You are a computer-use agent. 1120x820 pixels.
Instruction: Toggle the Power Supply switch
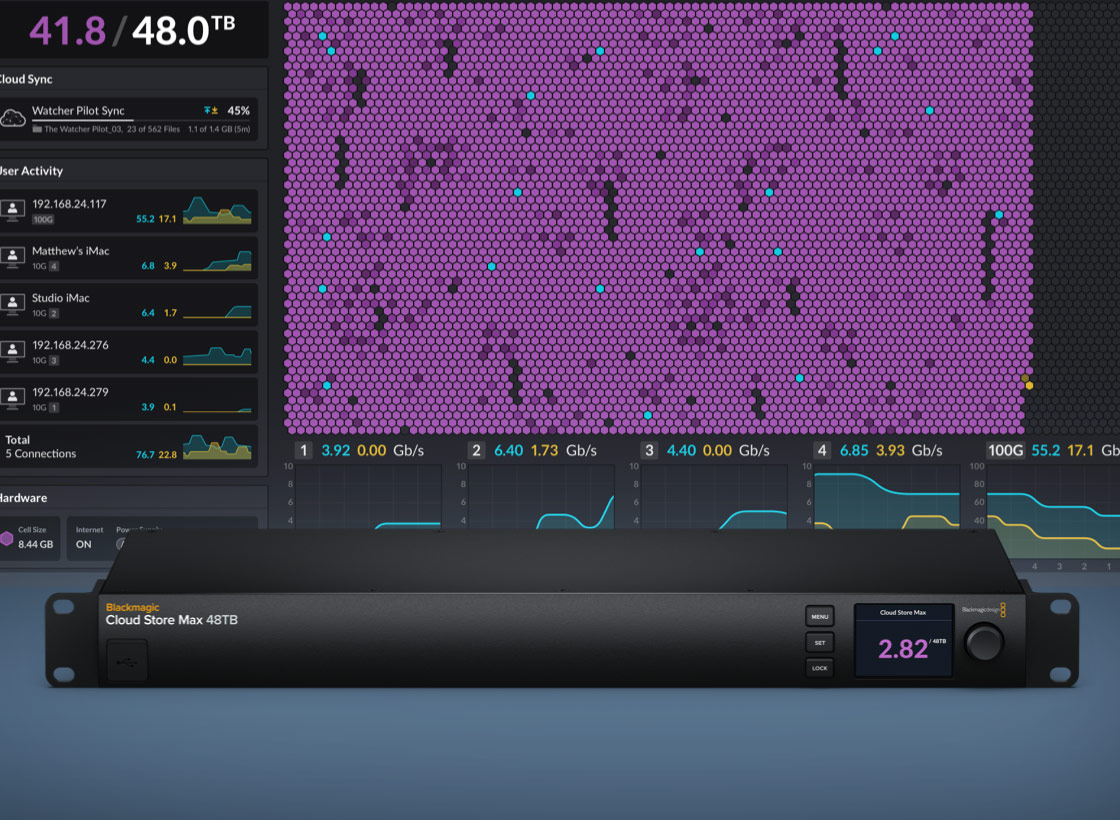121,544
